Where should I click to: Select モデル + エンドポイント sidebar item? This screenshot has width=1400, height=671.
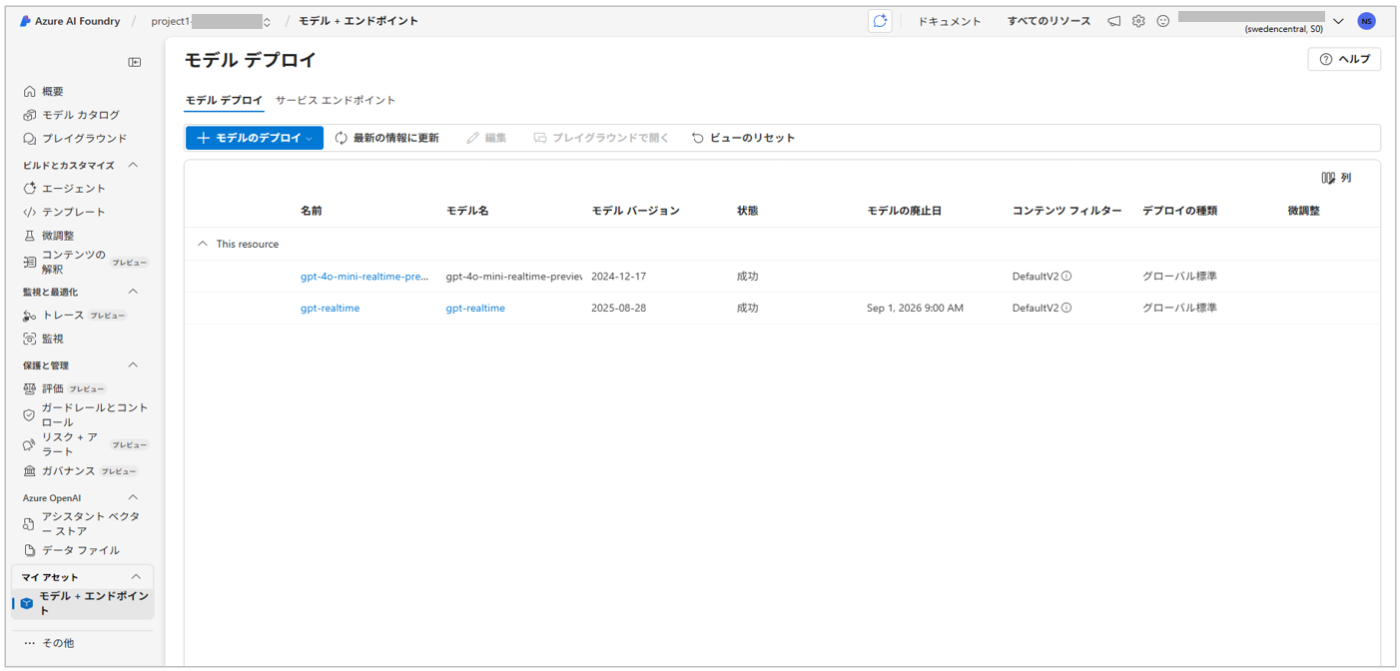(83, 603)
